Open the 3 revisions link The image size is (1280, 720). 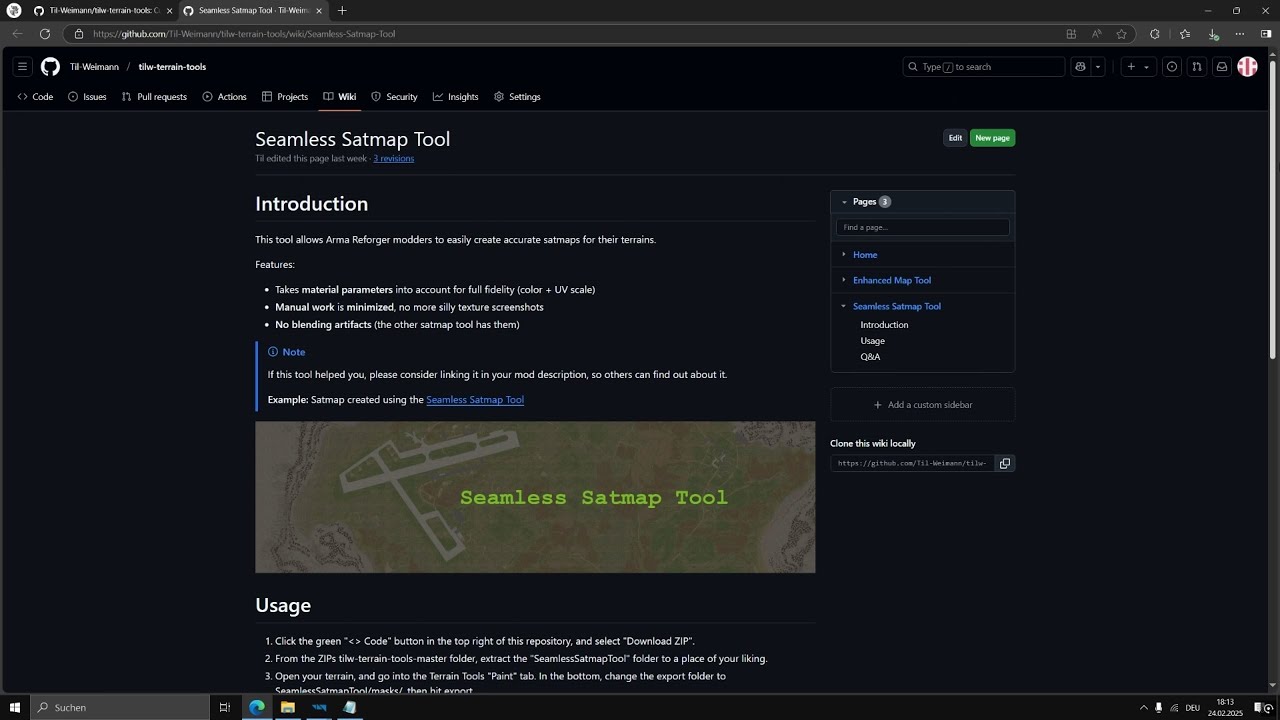click(x=393, y=158)
